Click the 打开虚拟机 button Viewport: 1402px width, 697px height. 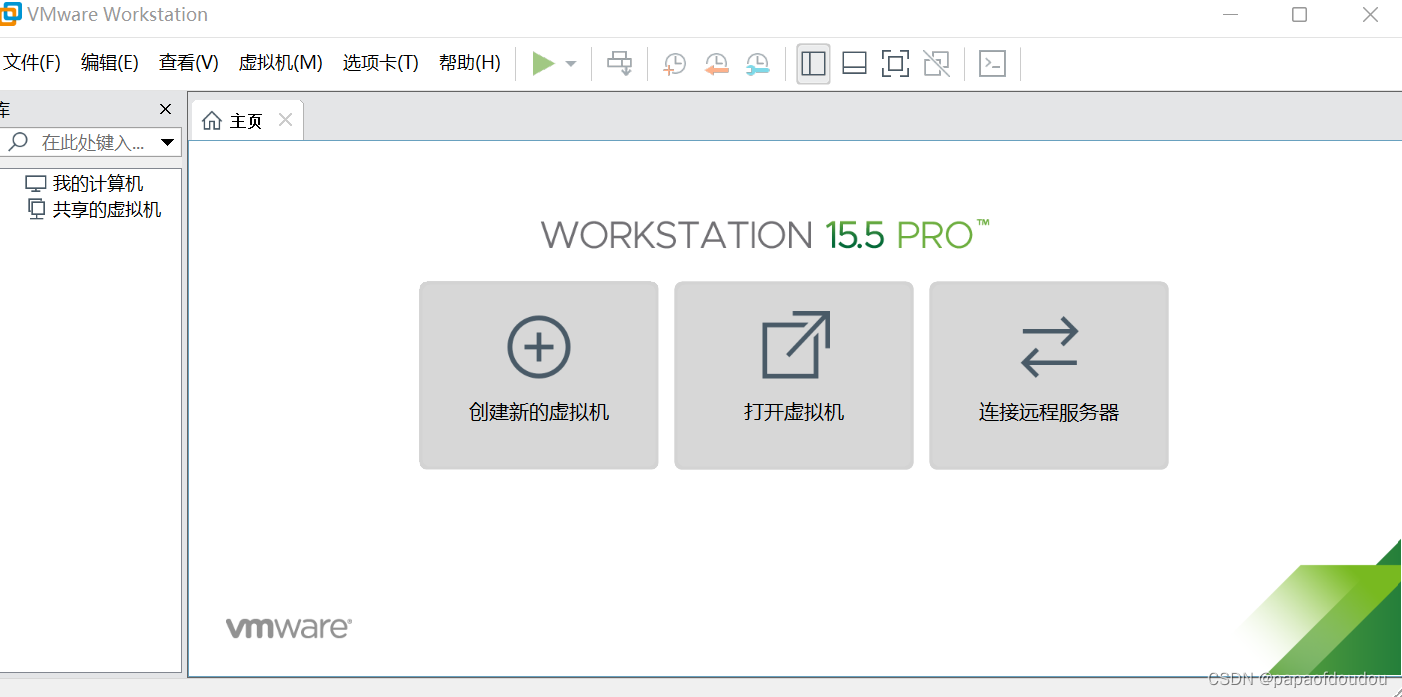pyautogui.click(x=794, y=375)
